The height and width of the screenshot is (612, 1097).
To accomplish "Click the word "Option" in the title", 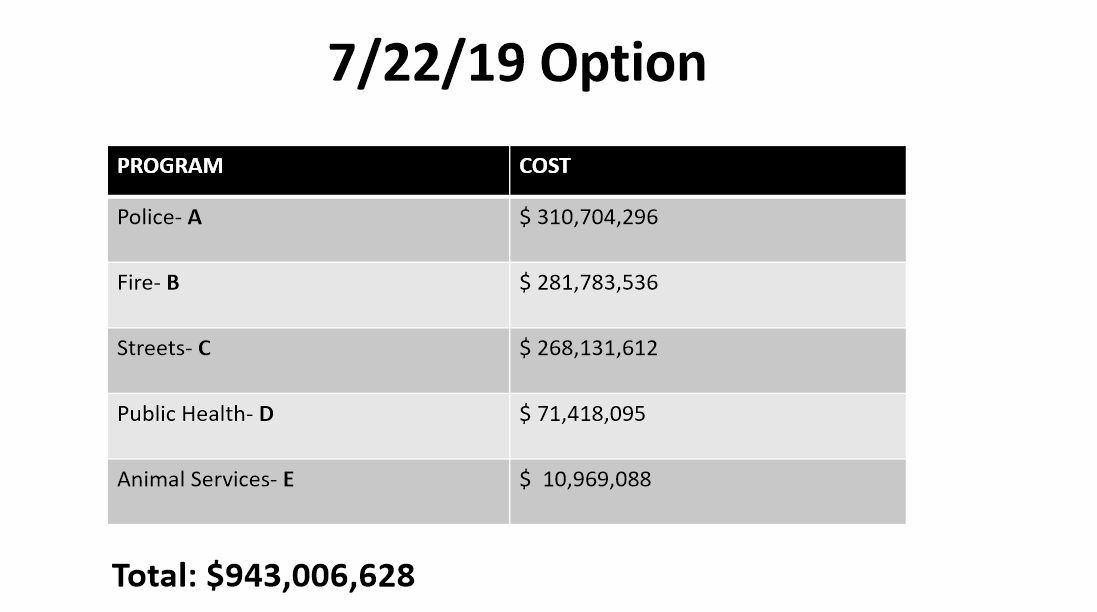I will pyautogui.click(x=623, y=64).
